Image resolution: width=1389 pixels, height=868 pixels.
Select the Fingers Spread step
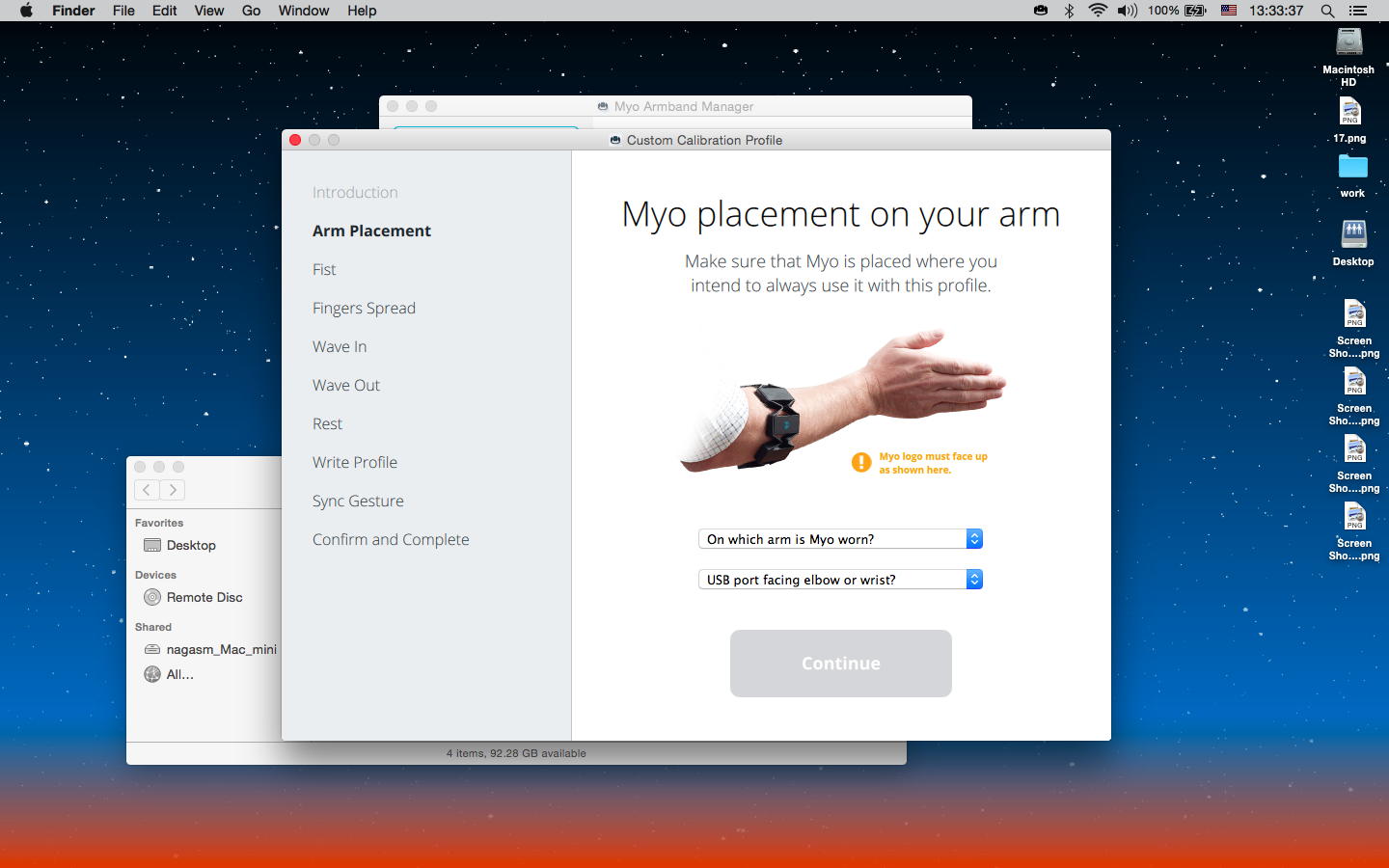pos(364,308)
